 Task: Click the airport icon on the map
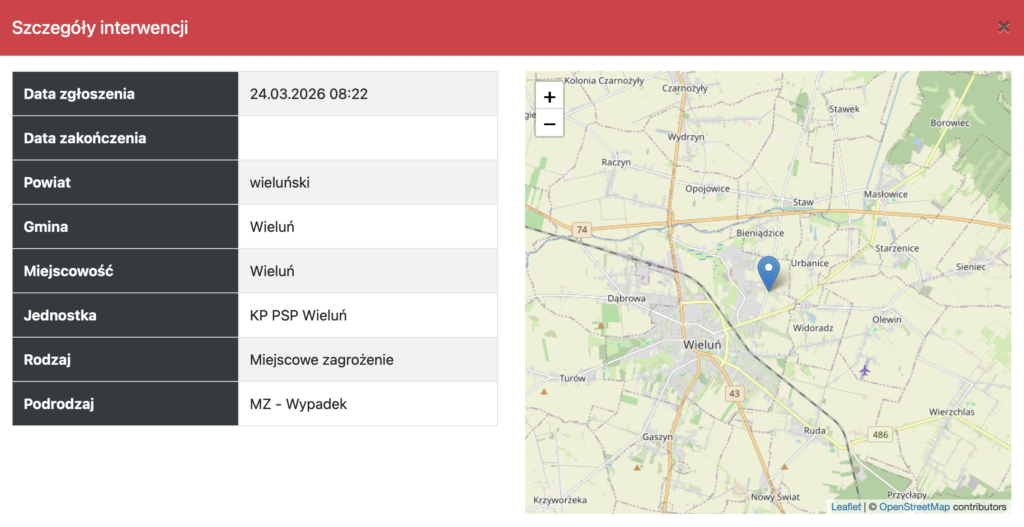[x=865, y=371]
